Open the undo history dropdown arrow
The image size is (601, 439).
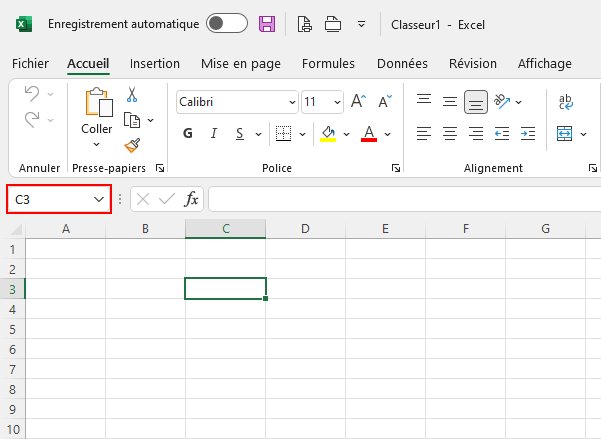[51, 94]
